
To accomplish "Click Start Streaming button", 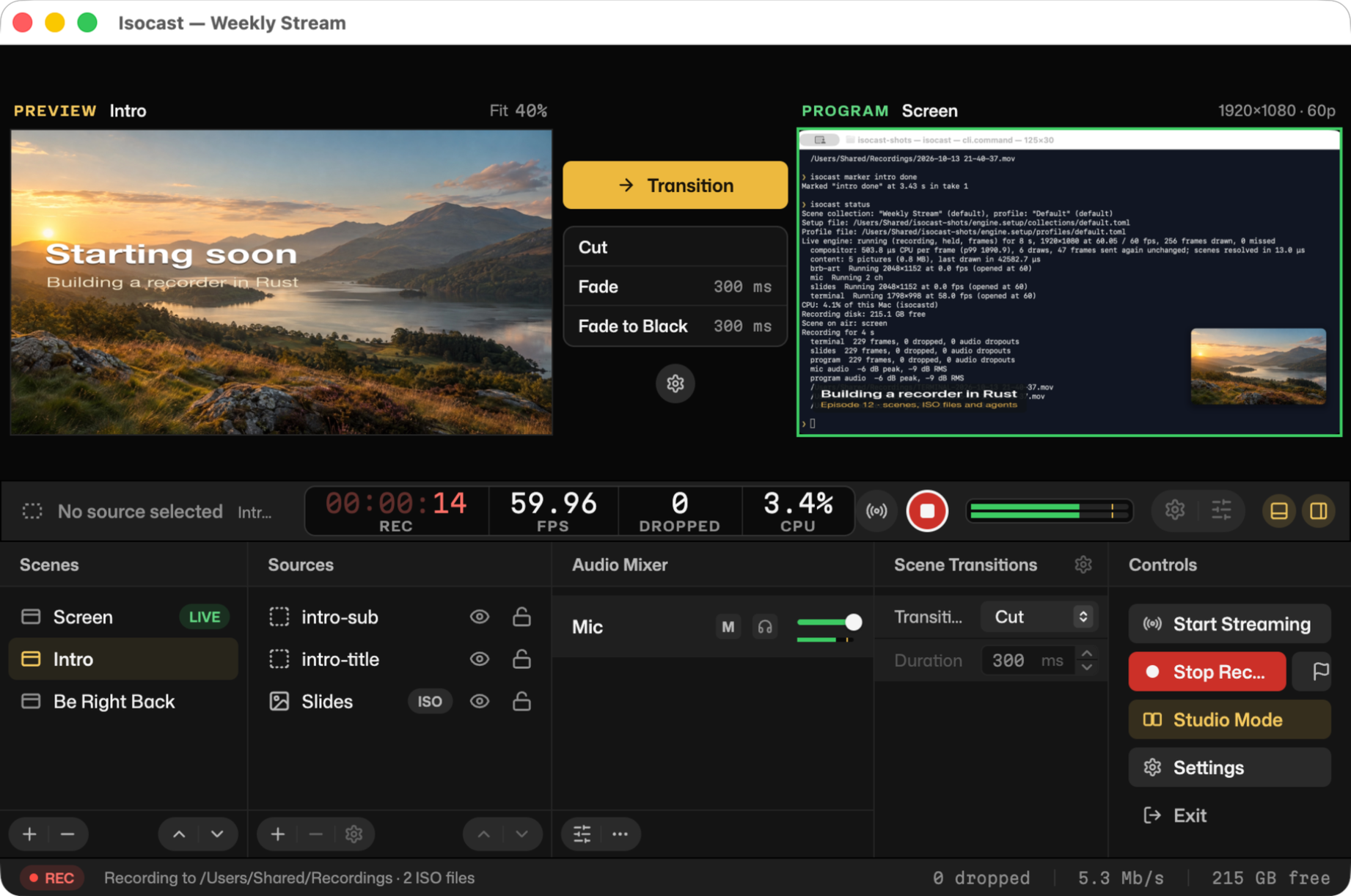I will pyautogui.click(x=1229, y=624).
